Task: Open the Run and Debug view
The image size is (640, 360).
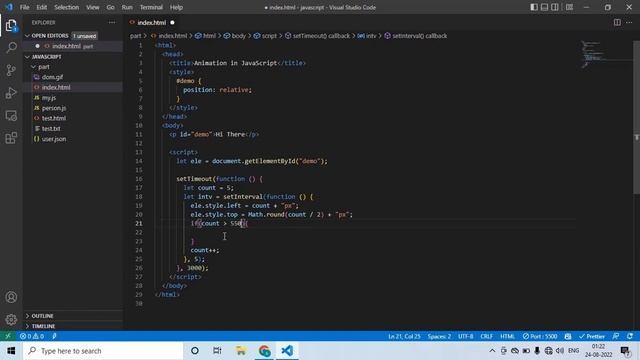Action: (11, 93)
